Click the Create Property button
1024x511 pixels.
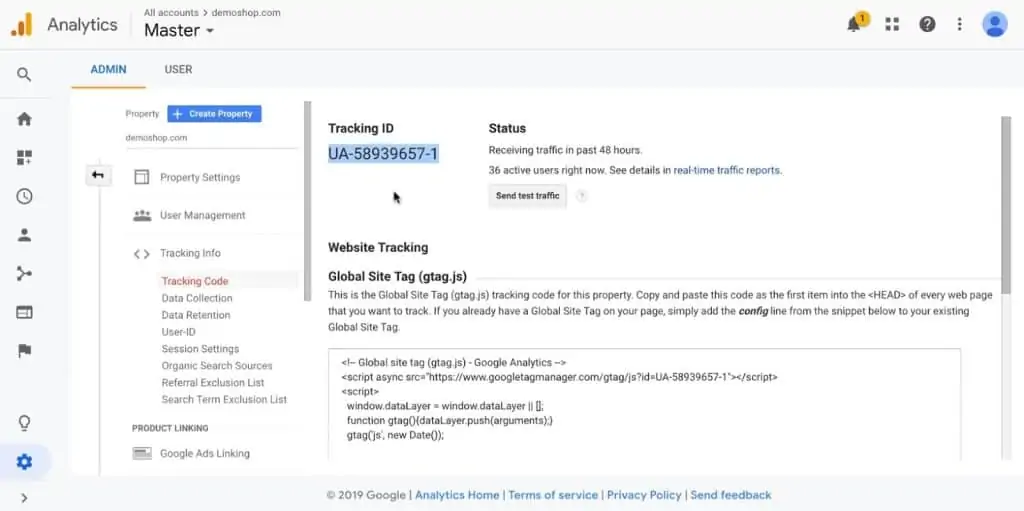(214, 114)
